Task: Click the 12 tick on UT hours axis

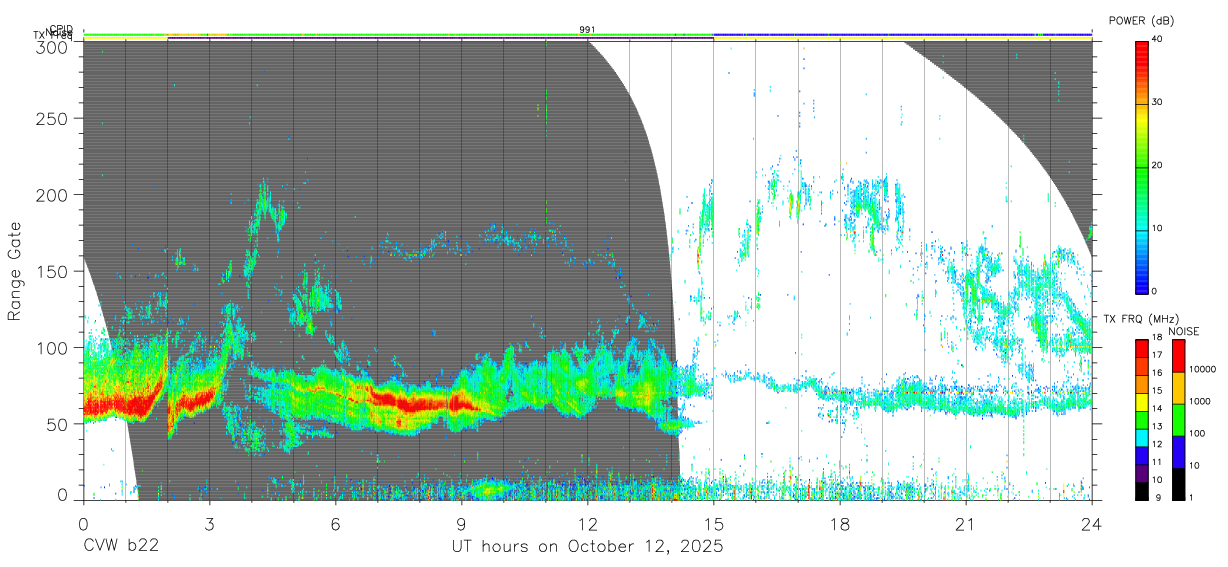Action: point(588,524)
